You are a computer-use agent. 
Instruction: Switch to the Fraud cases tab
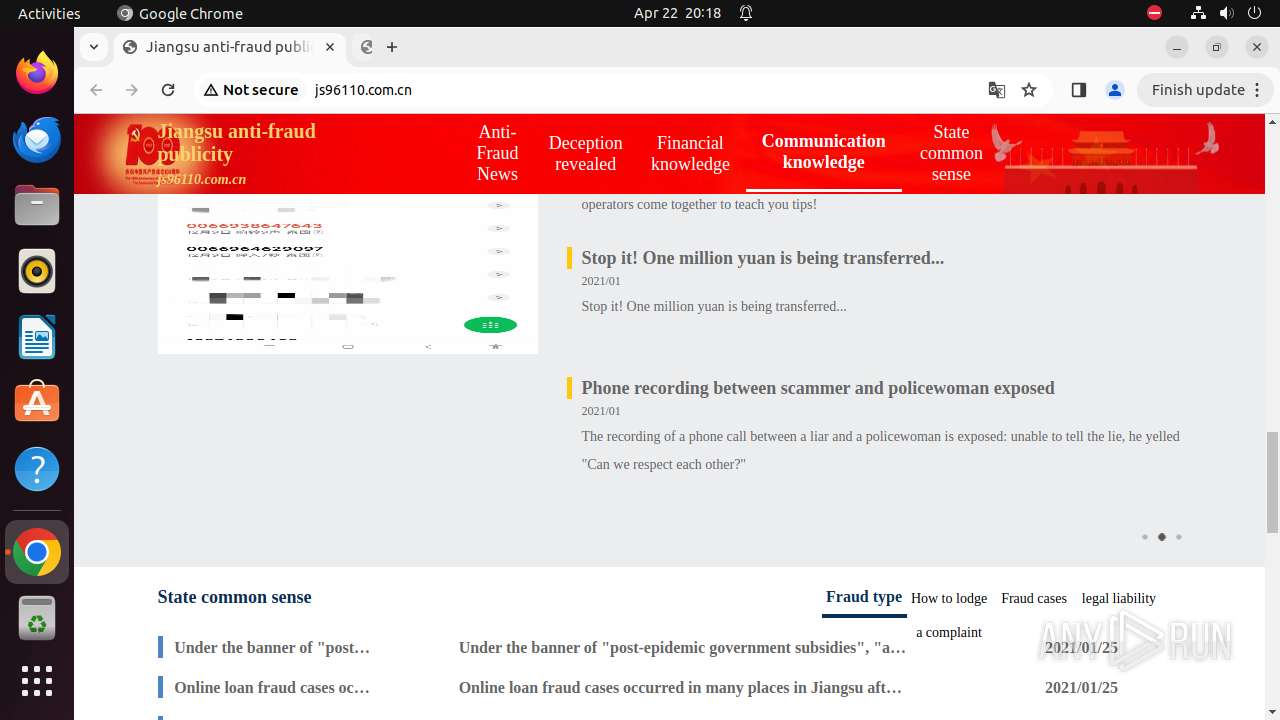[x=1034, y=598]
